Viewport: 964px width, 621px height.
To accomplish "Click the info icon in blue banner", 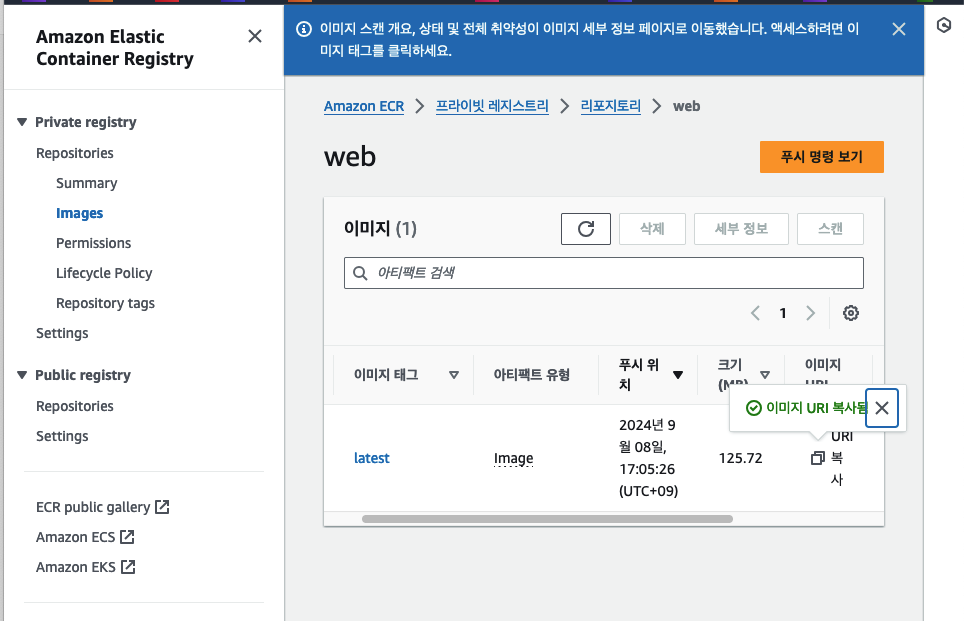I will 304,29.
